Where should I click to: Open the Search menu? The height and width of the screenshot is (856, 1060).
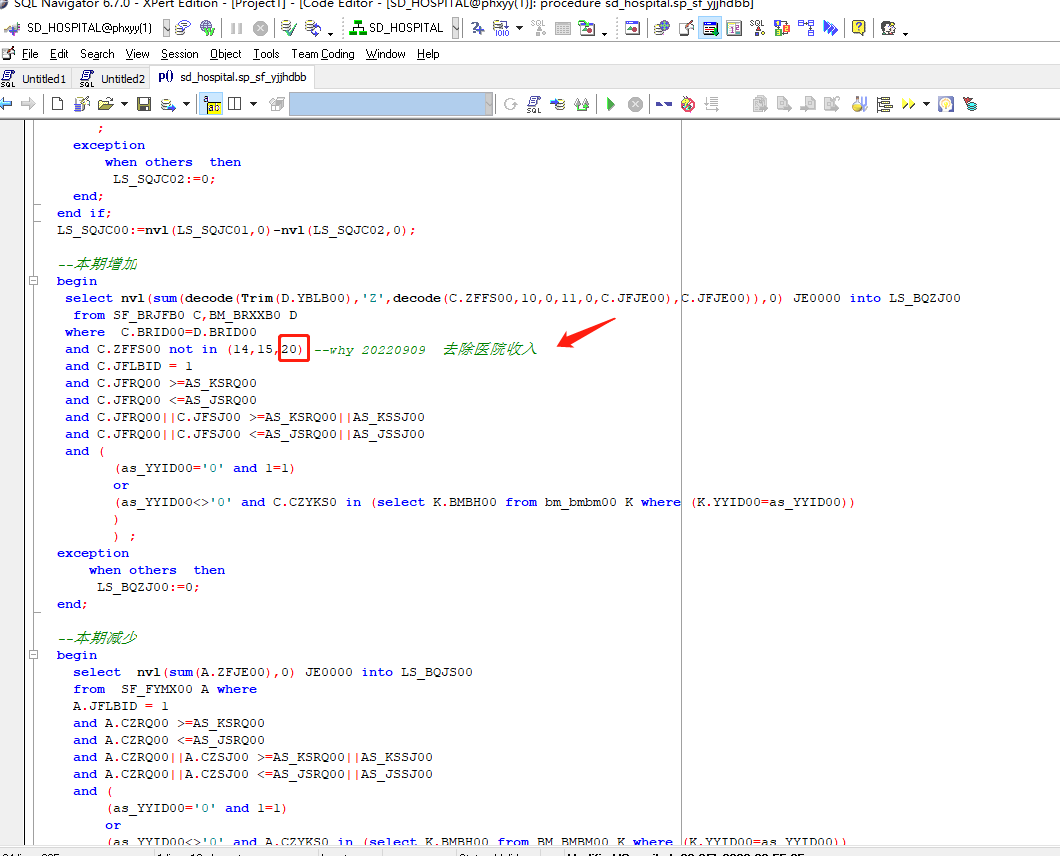point(97,54)
